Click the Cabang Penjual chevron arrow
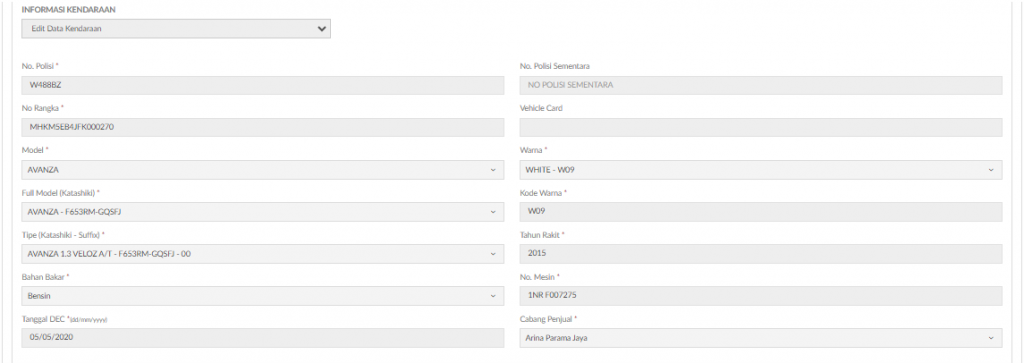Screen dimensions: 1024x363 (991, 338)
